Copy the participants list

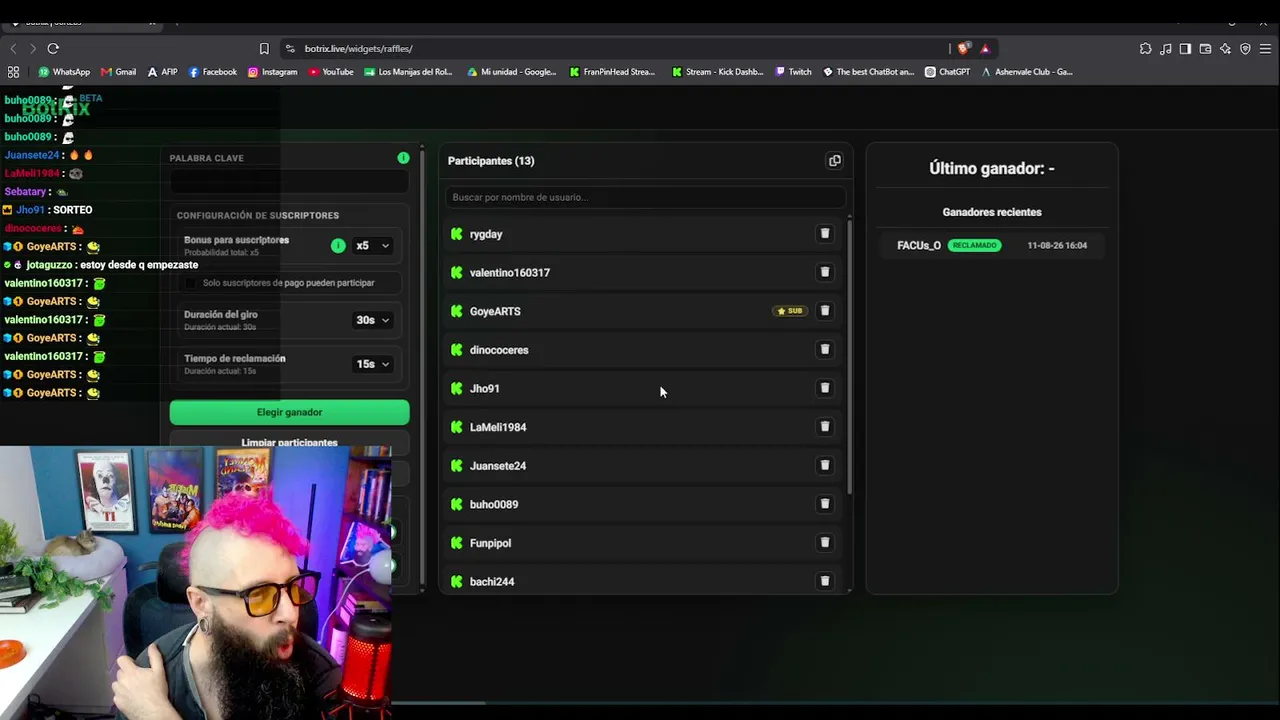[835, 161]
